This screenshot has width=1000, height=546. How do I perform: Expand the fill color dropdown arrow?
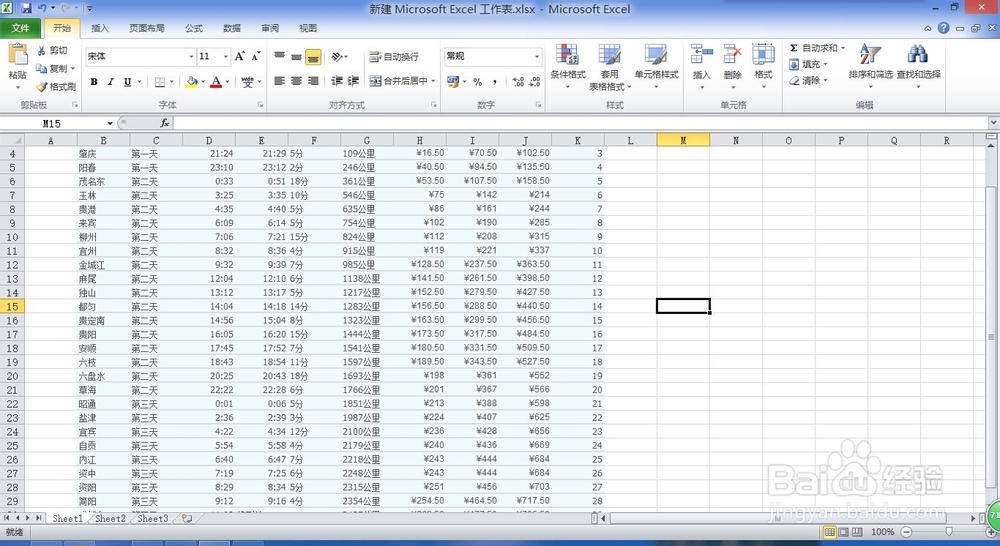point(203,82)
